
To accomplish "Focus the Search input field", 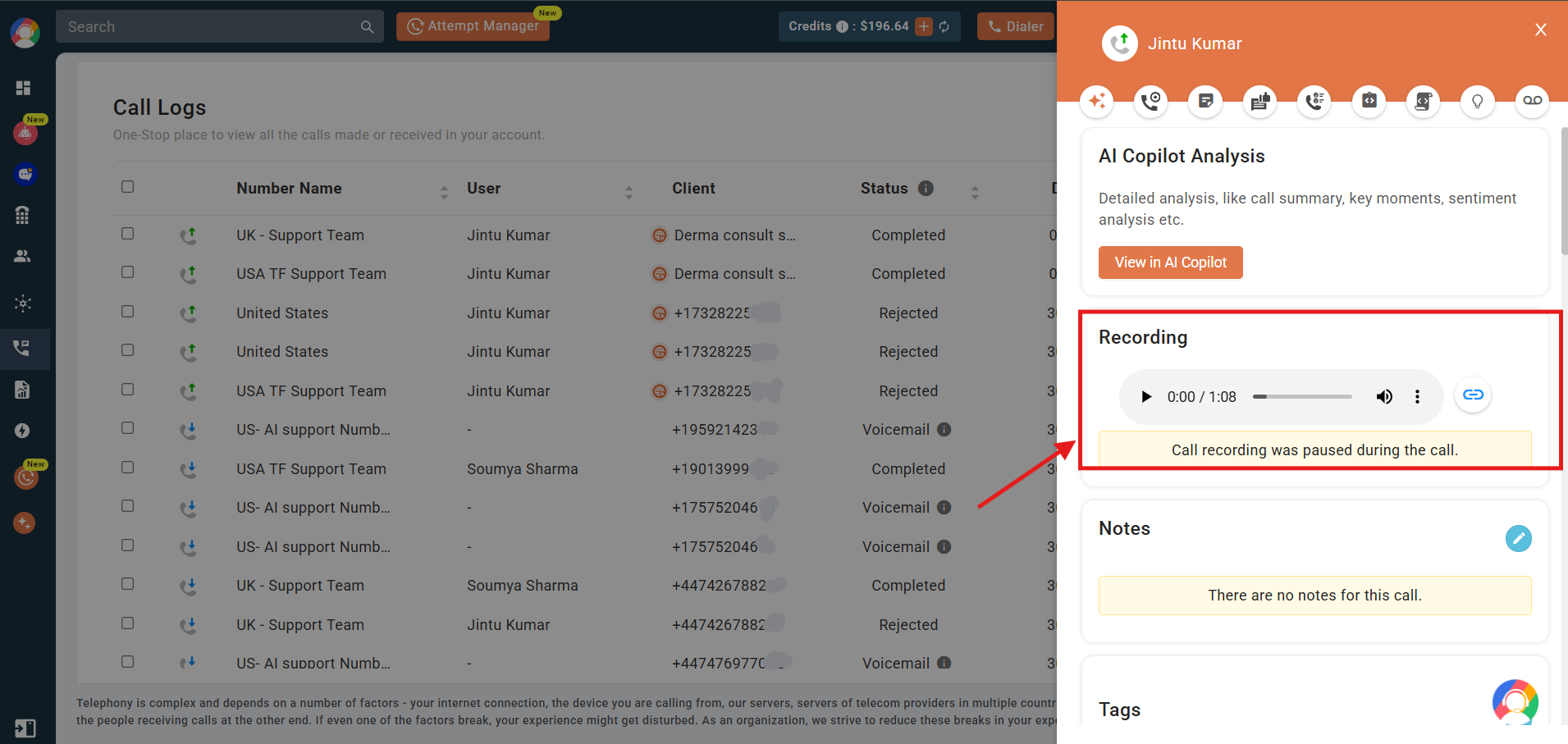I will (220, 26).
